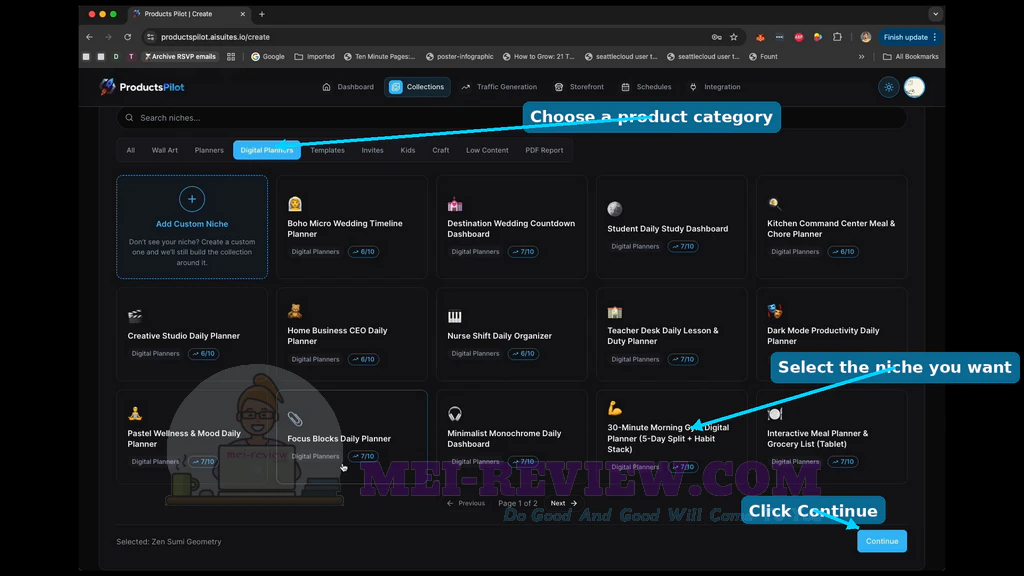Click the plus icon to add niche
This screenshot has width=1024, height=576.
coord(192,199)
